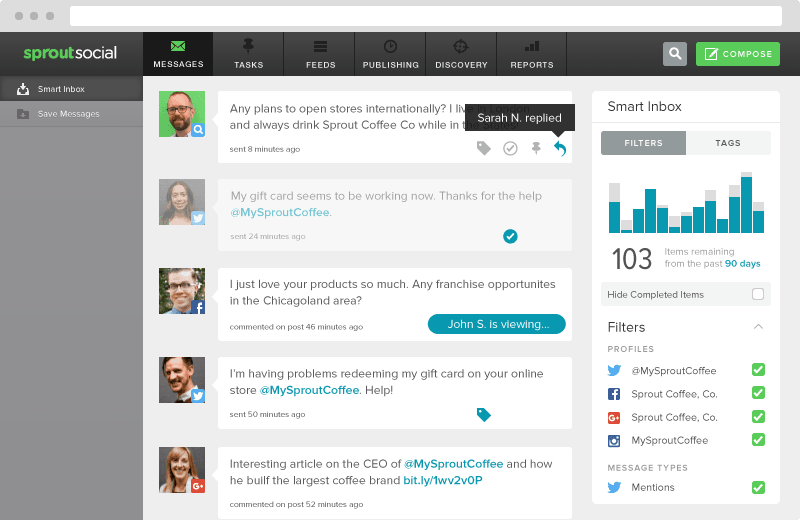Image resolution: width=800 pixels, height=520 pixels.
Task: View the Reports tab
Action: click(x=532, y=54)
